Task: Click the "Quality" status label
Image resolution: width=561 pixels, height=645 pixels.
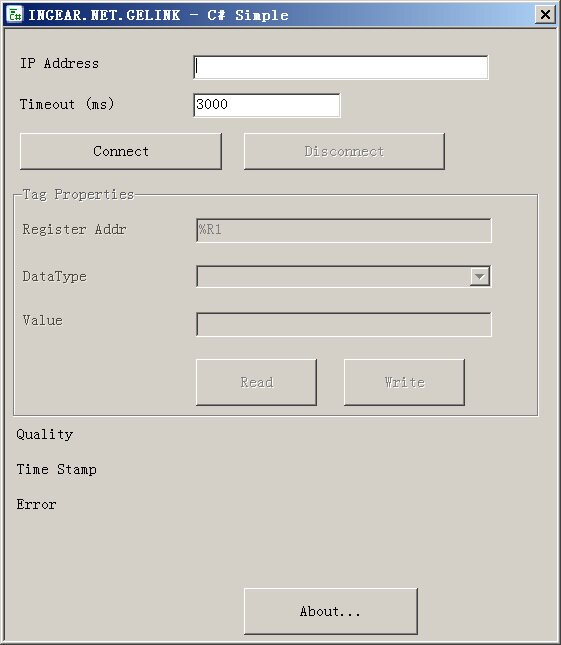Action: (45, 434)
